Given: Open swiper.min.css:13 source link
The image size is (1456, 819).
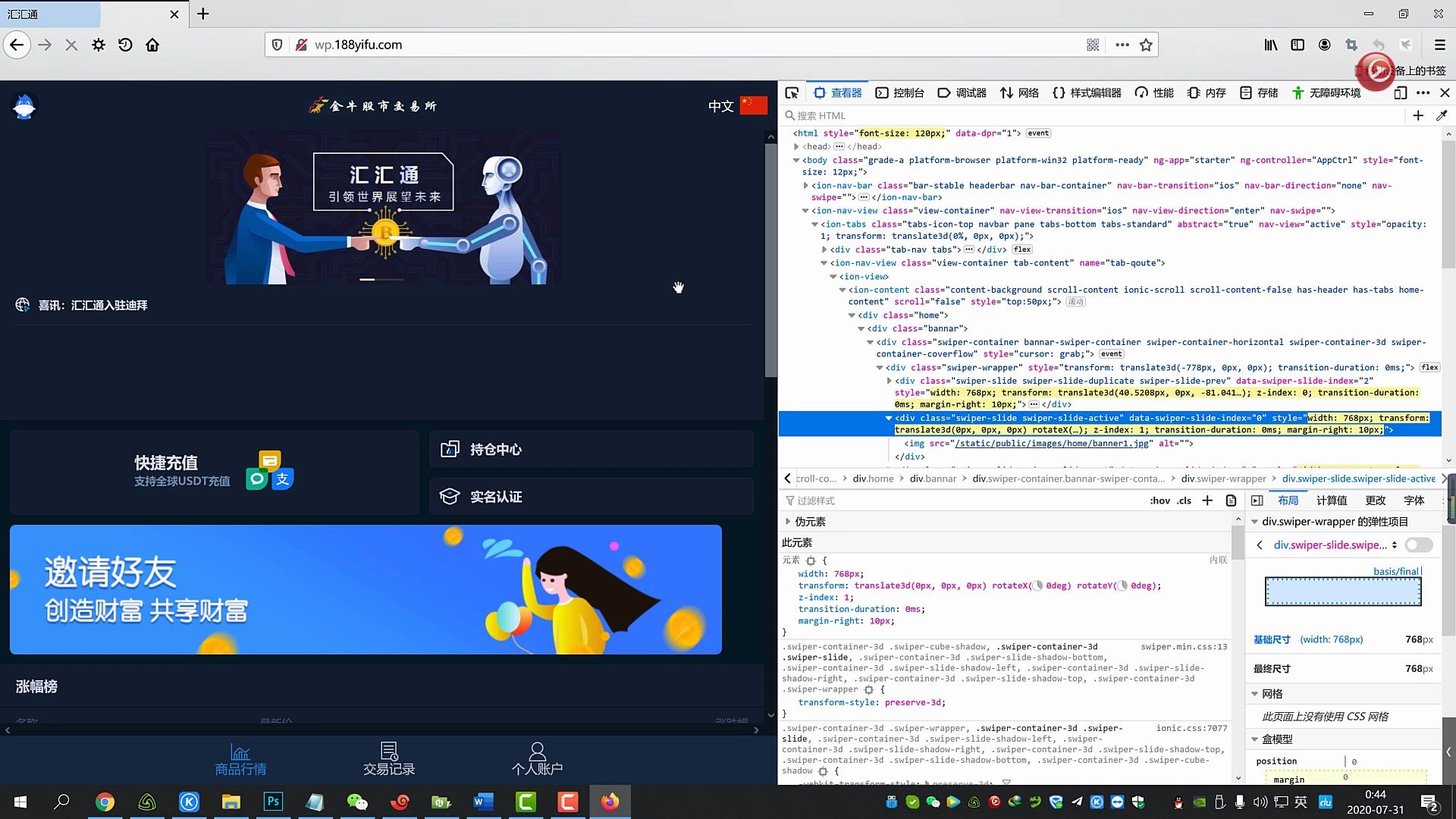Looking at the screenshot, I should 1184,647.
